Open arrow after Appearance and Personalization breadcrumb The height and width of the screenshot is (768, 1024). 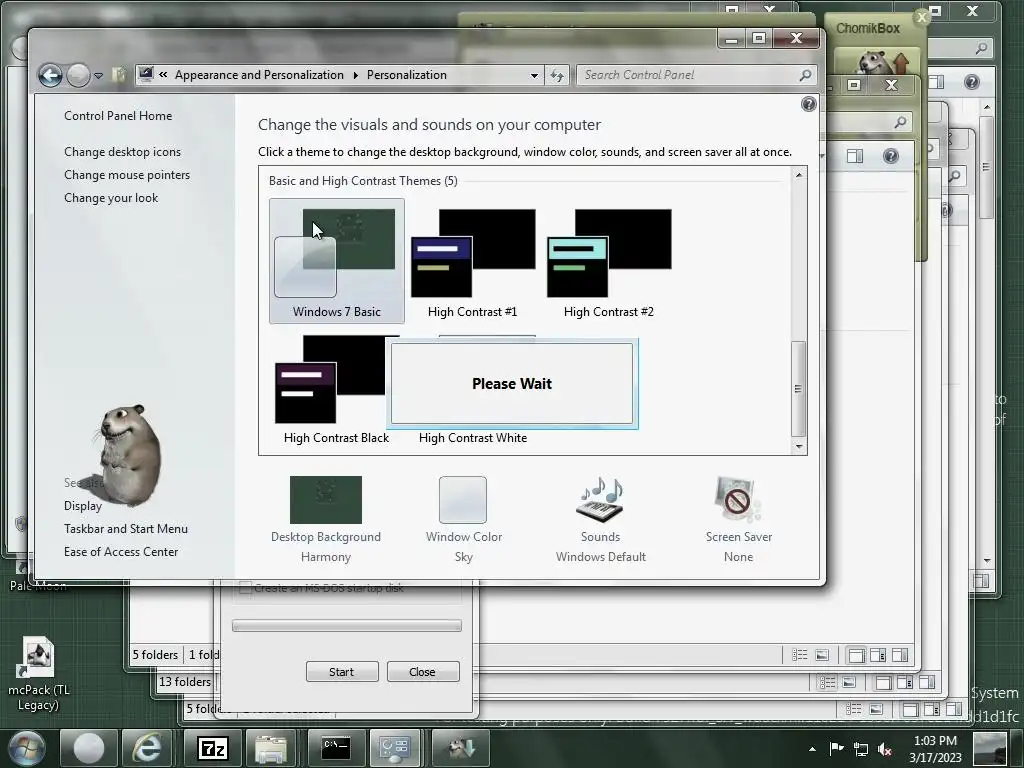pyautogui.click(x=356, y=75)
